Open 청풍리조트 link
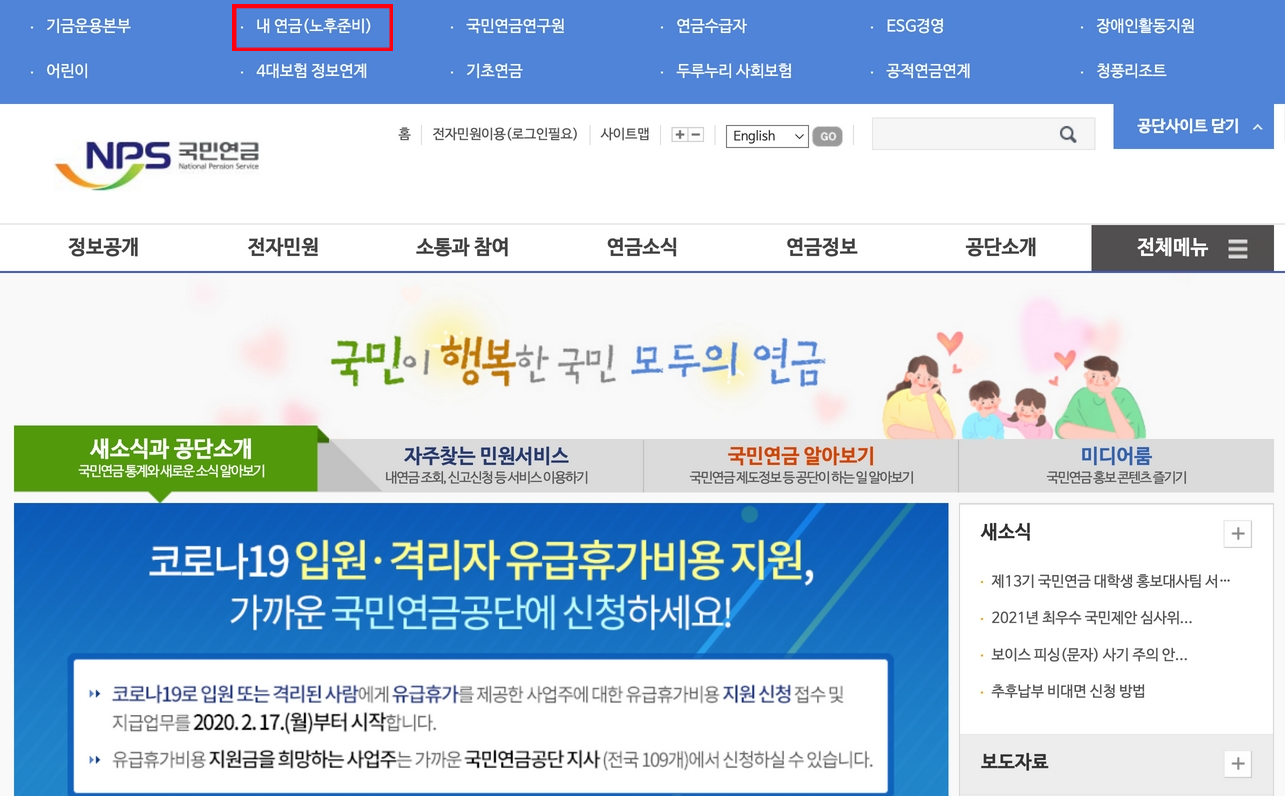Image resolution: width=1285 pixels, height=796 pixels. pyautogui.click(x=1131, y=71)
